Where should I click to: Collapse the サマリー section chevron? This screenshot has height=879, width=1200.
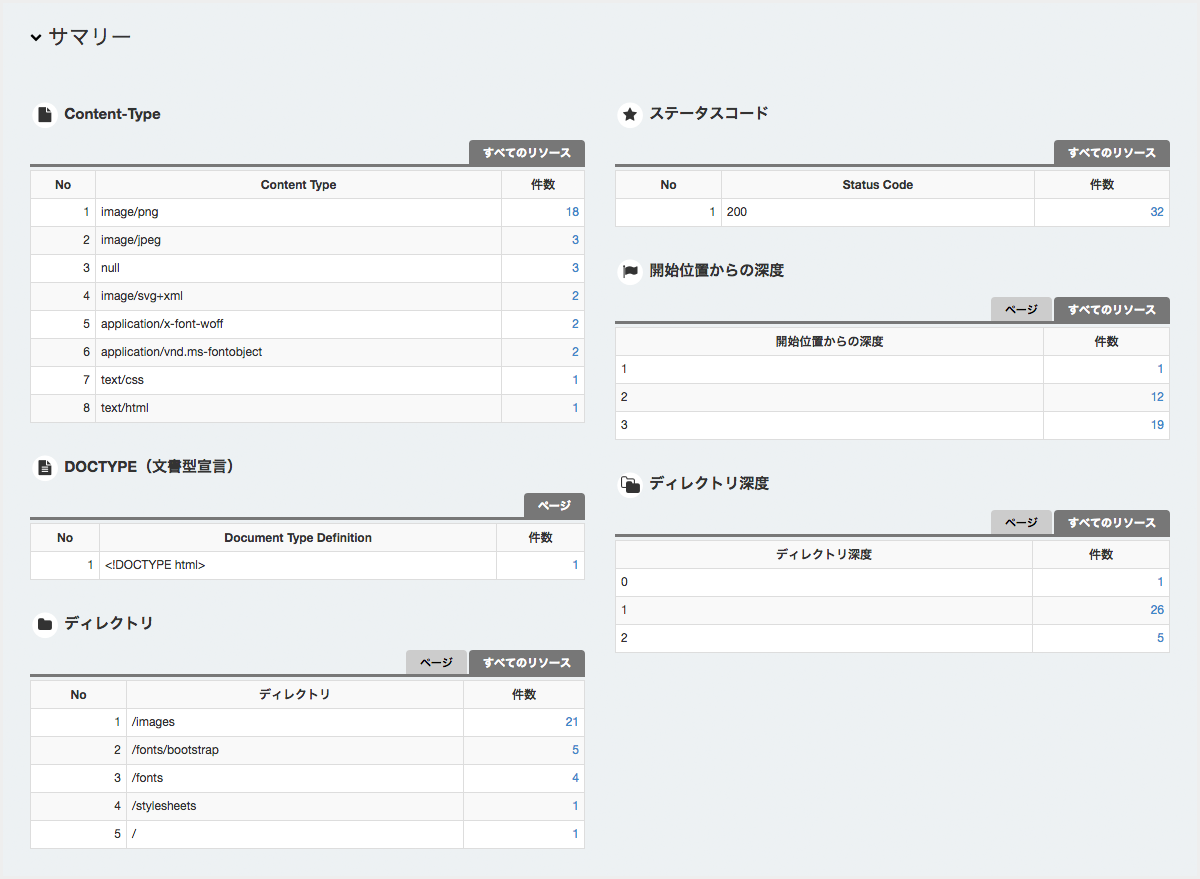click(36, 38)
